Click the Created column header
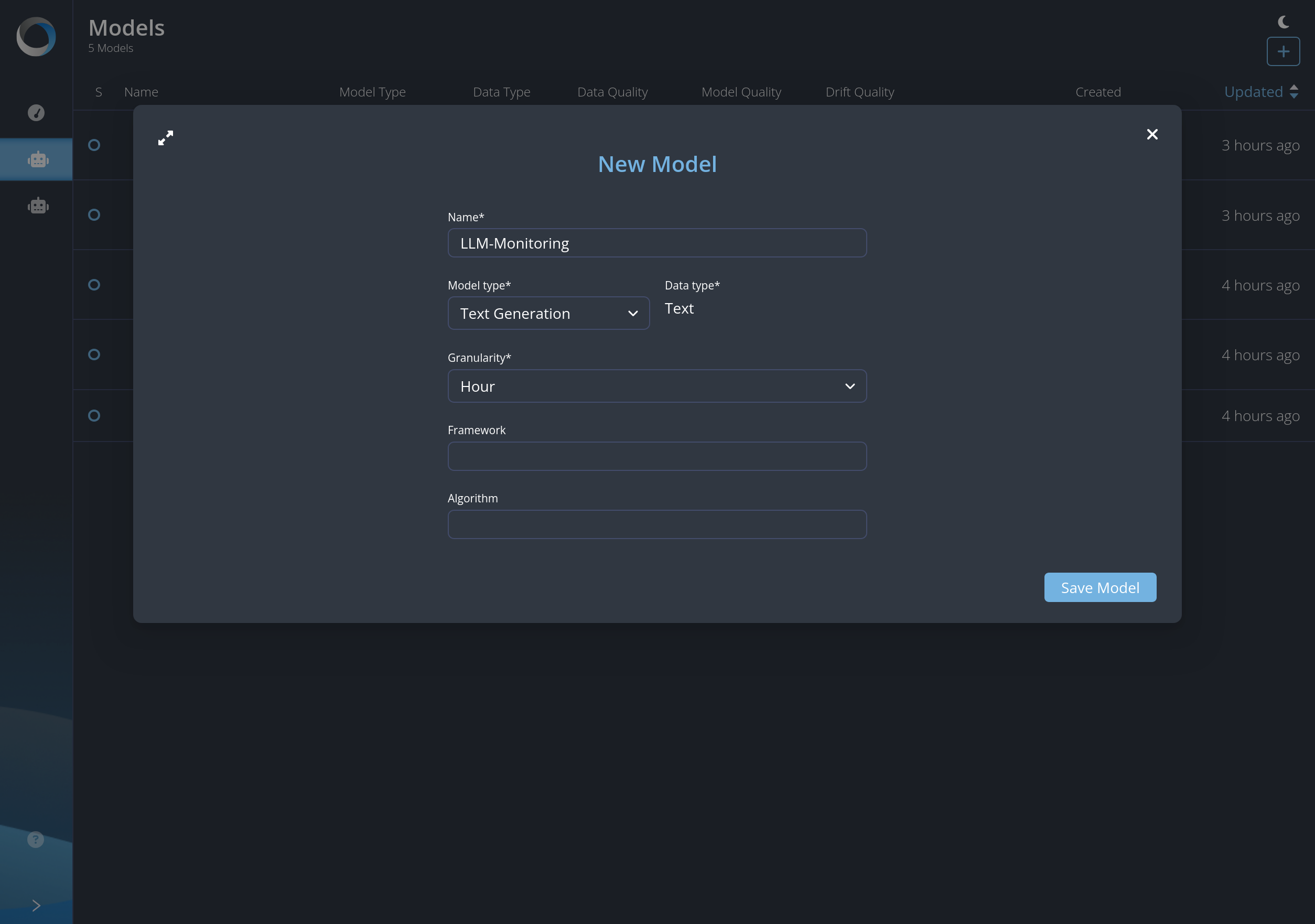Viewport: 1315px width, 924px height. point(1097,92)
